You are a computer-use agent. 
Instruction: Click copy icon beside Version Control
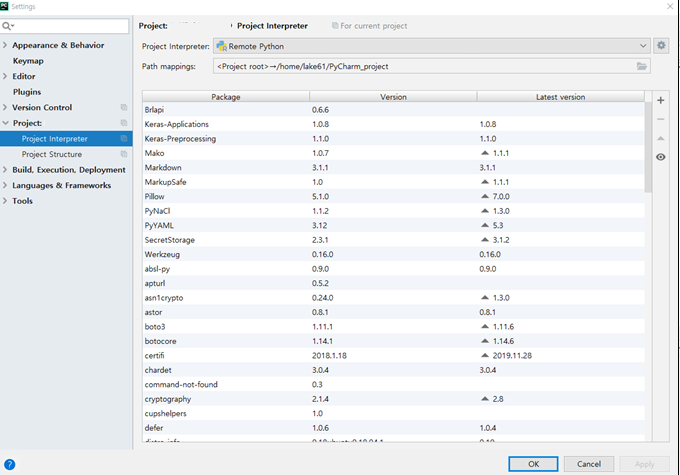tap(124, 107)
